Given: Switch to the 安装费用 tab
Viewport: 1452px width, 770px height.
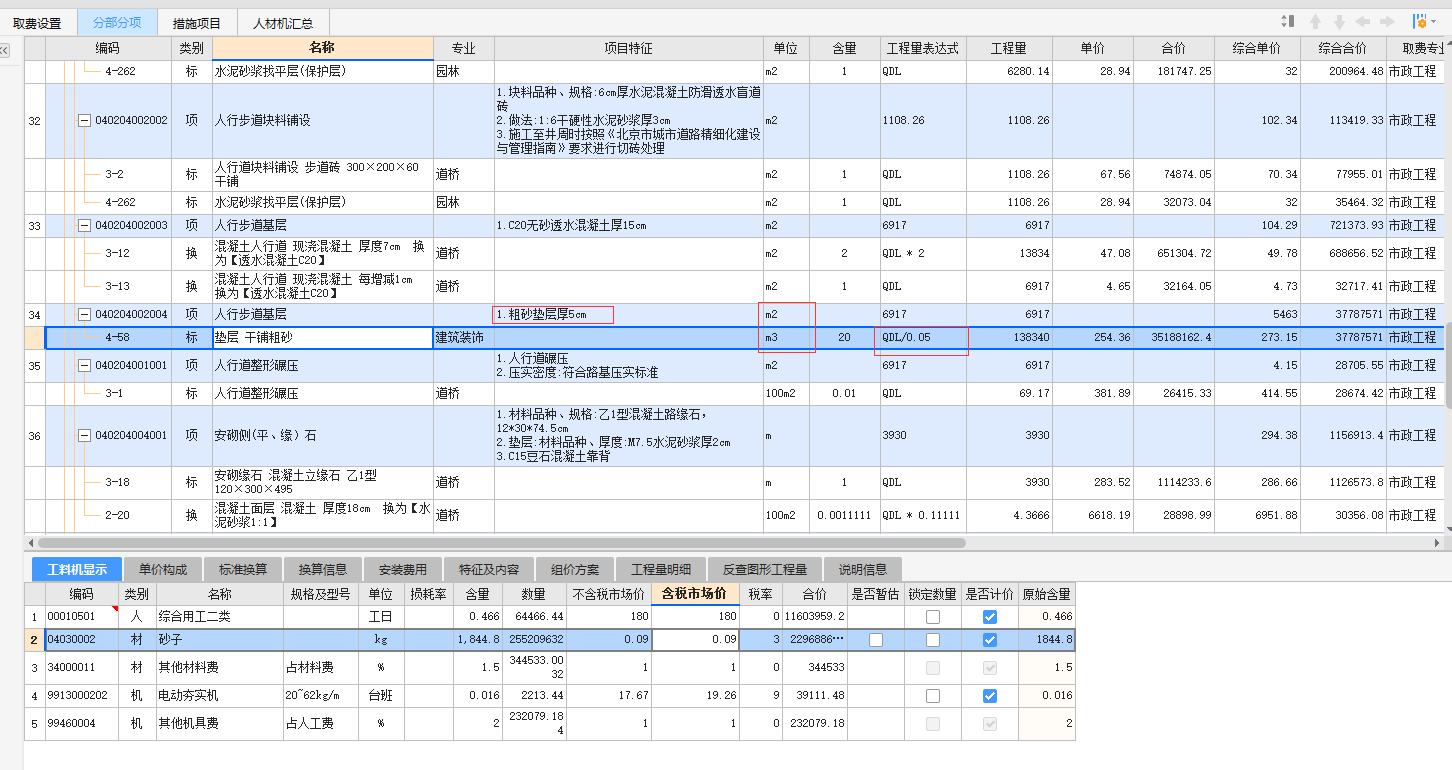Looking at the screenshot, I should click(x=403, y=569).
